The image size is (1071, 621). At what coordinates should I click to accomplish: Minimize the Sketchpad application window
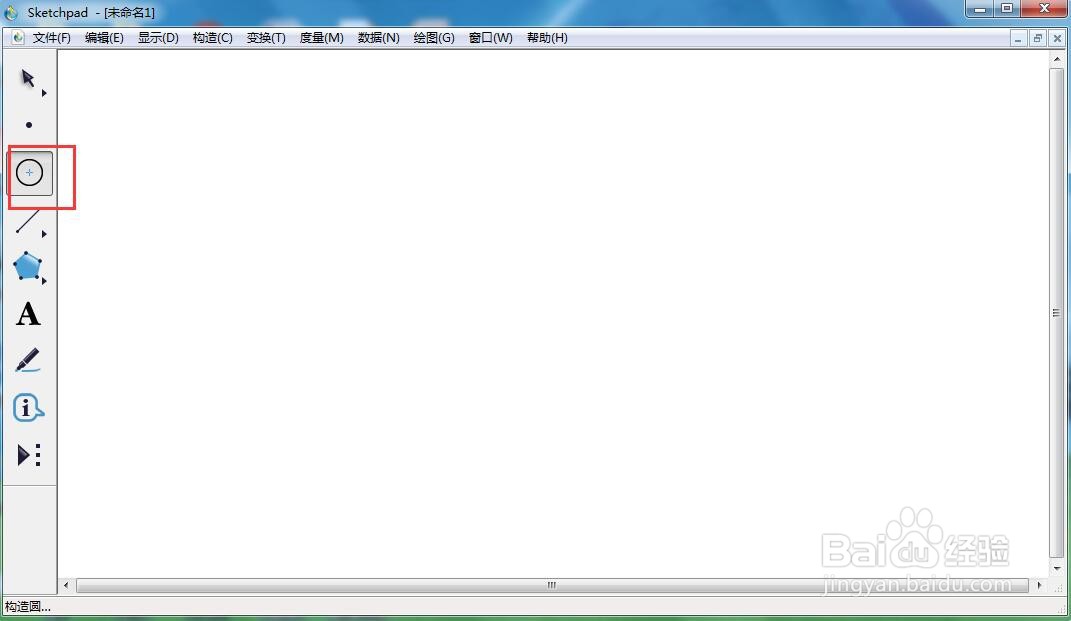(x=979, y=9)
